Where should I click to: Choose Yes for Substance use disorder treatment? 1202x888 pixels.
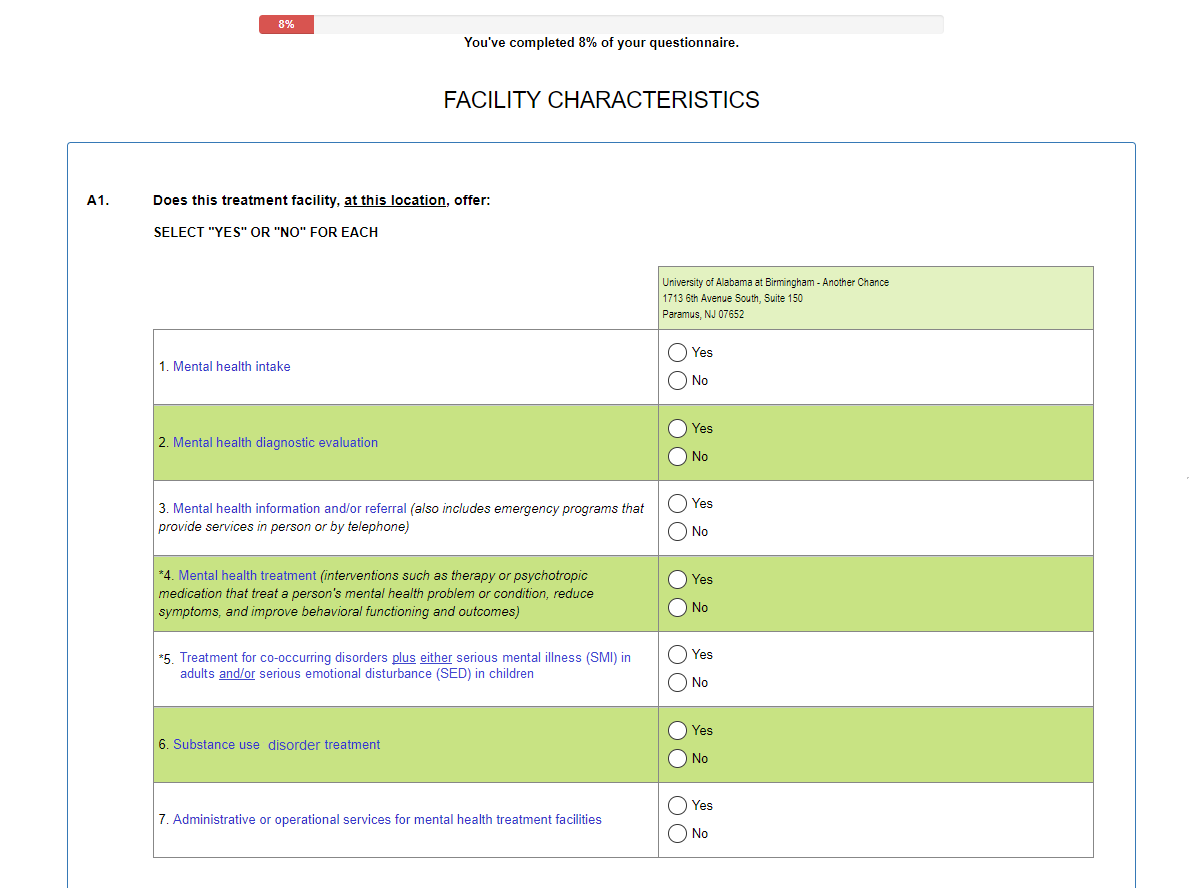677,730
